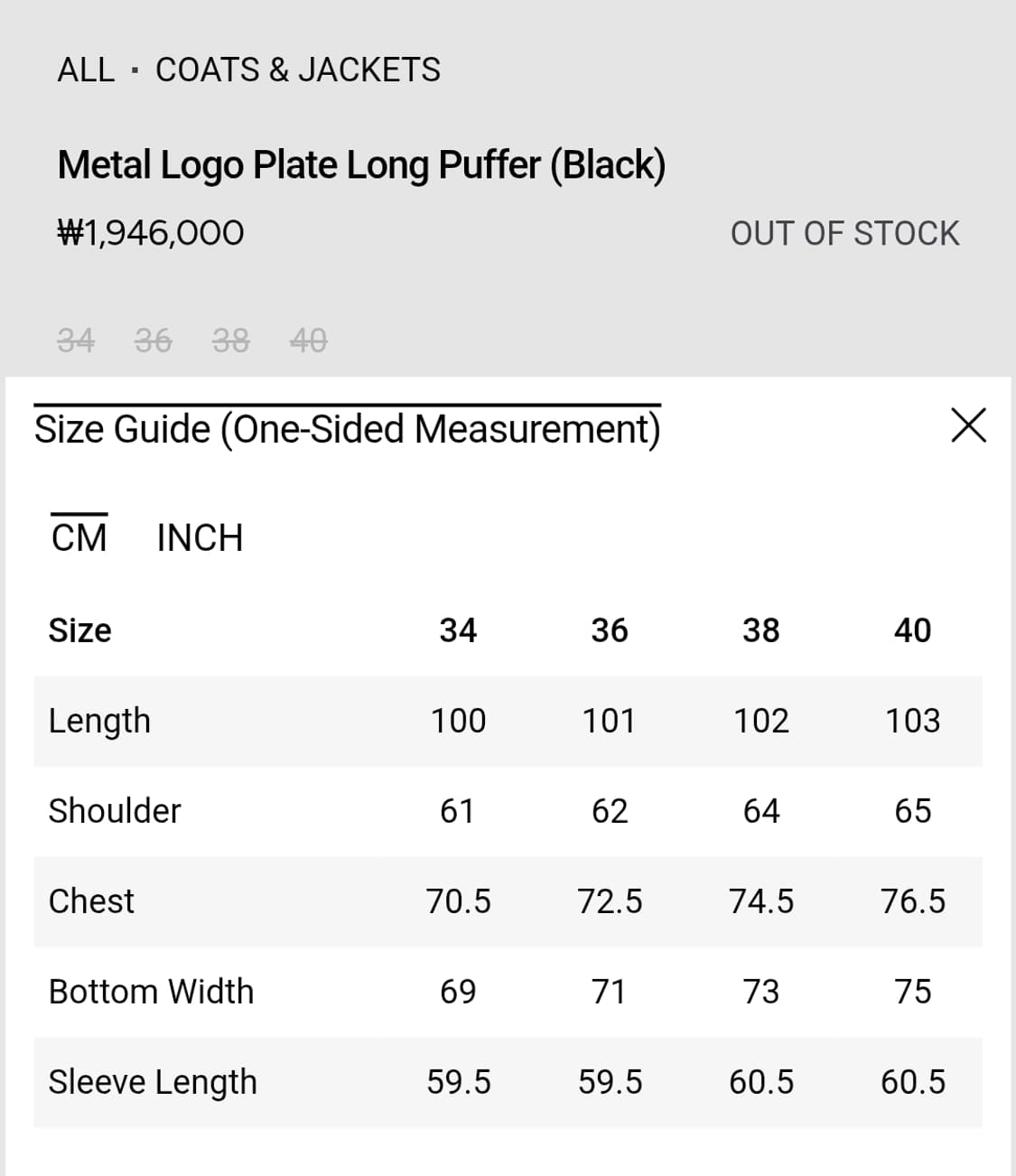The height and width of the screenshot is (1176, 1016).
Task: Choose crossed-out size 36 option
Action: [x=154, y=341]
